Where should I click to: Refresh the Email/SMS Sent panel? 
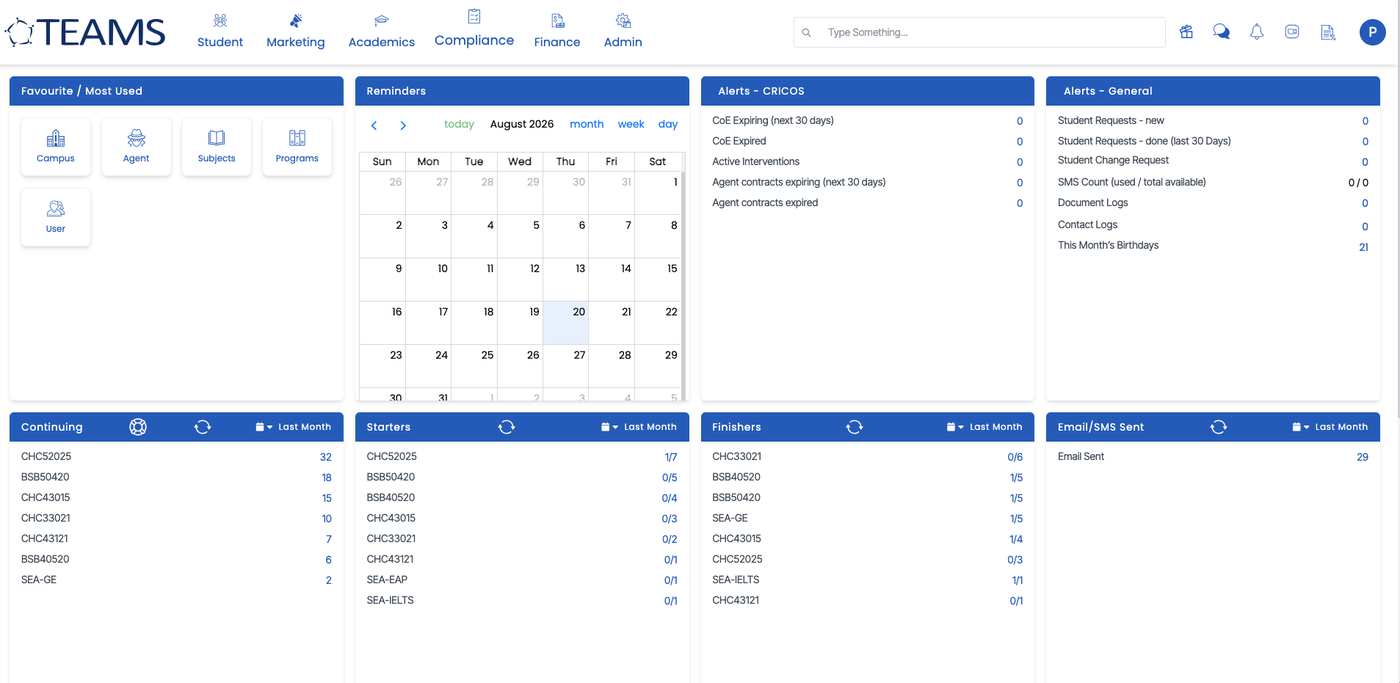point(1218,427)
